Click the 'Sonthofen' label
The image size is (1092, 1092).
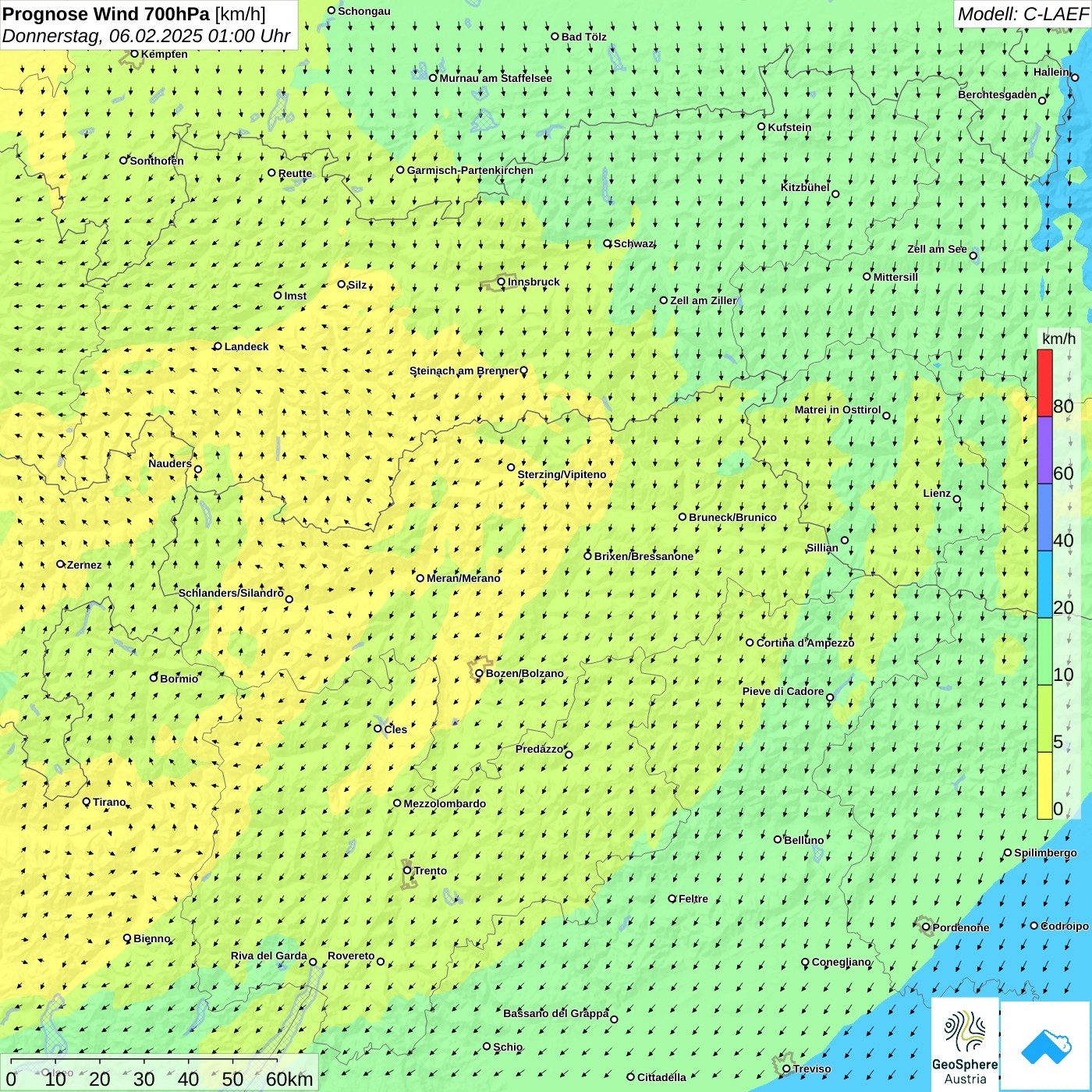[x=157, y=161]
